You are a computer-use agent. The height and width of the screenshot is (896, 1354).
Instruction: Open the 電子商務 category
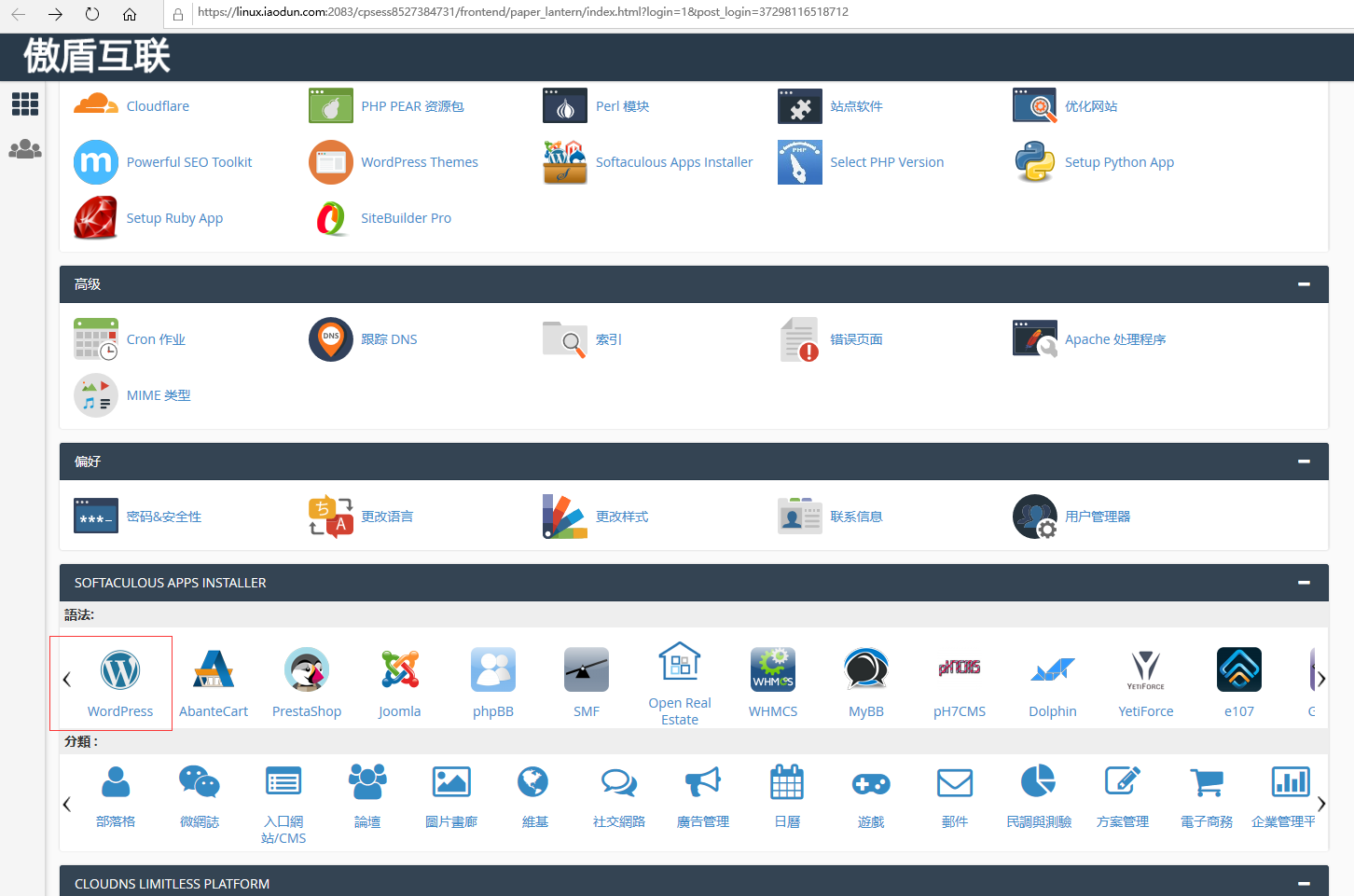coord(1207,793)
